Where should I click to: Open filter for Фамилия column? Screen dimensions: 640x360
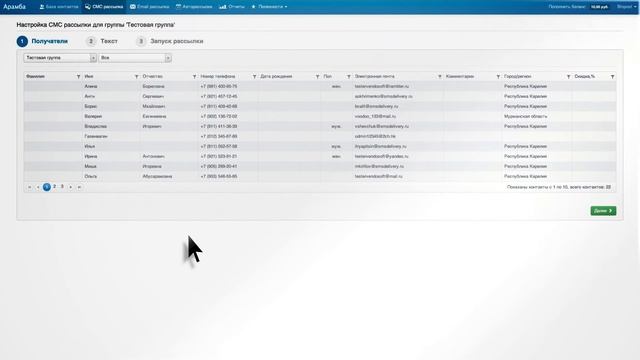[x=78, y=77]
